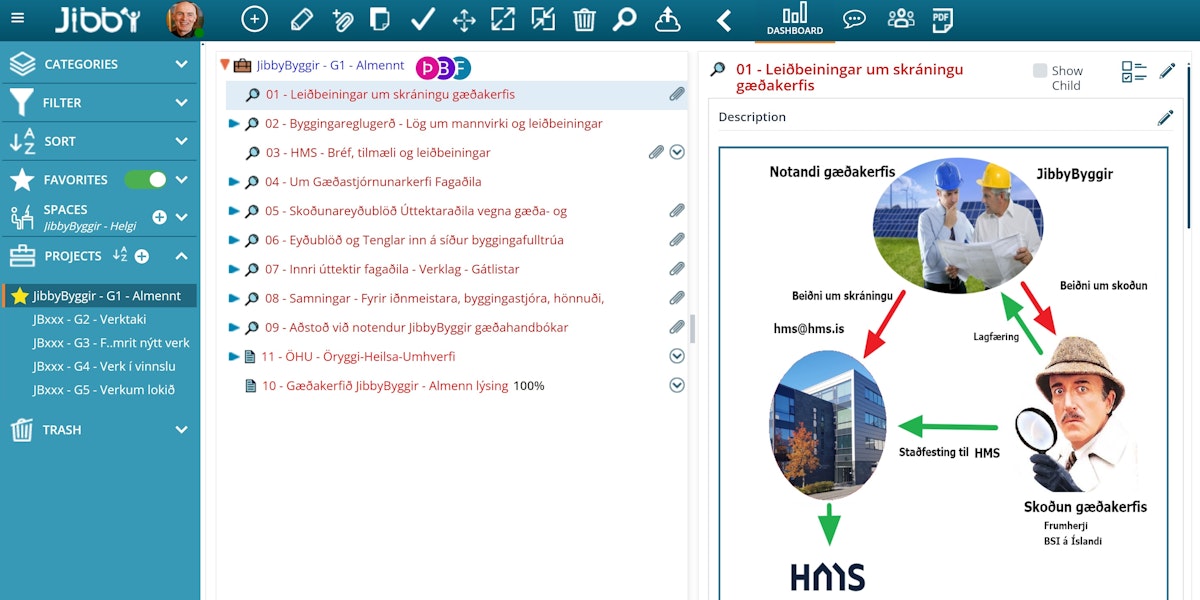Toggle the Favorites switch off

pos(145,180)
